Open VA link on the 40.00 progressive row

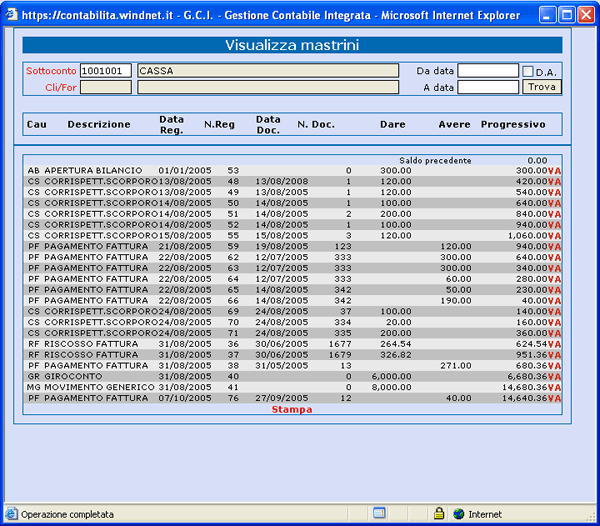point(554,301)
